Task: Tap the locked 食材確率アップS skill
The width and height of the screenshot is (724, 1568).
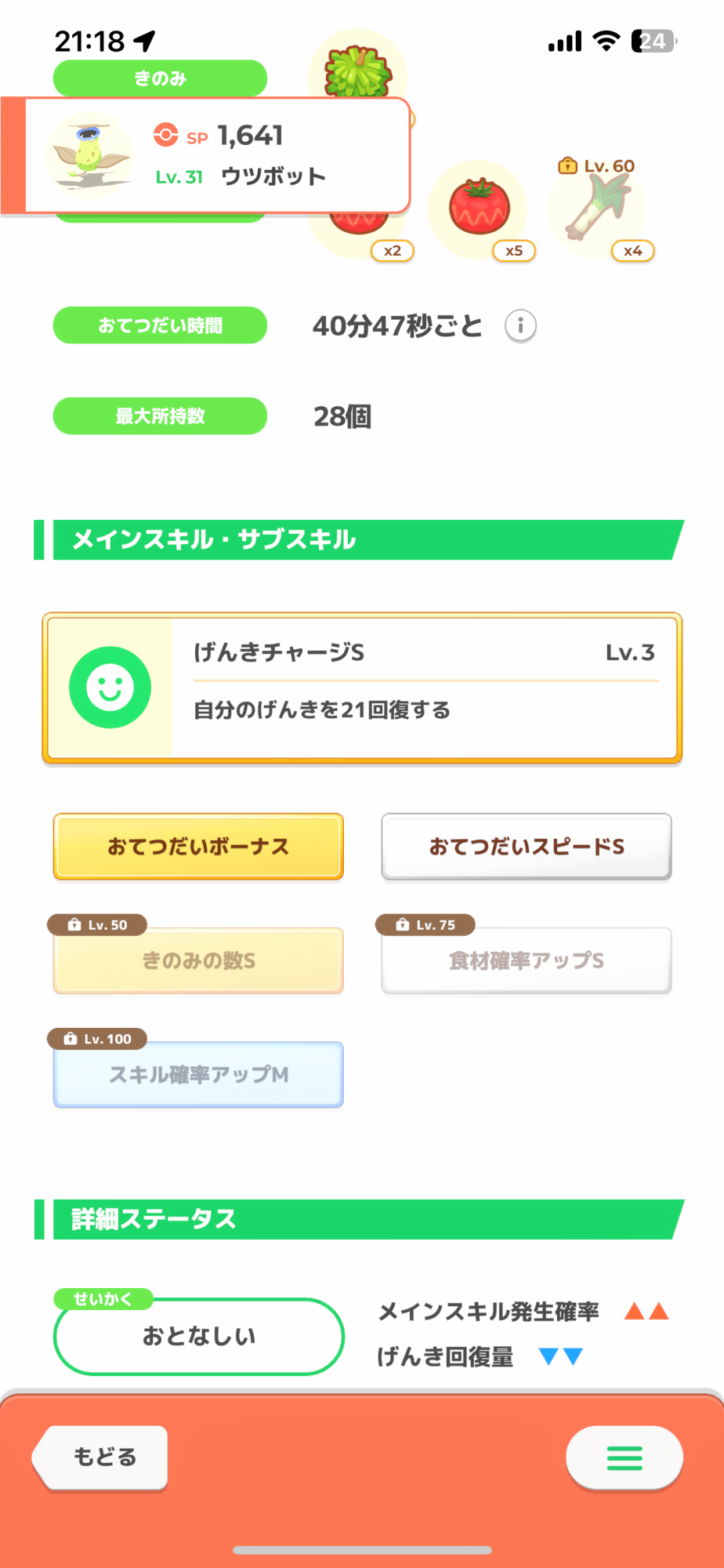Action: pyautogui.click(x=527, y=960)
